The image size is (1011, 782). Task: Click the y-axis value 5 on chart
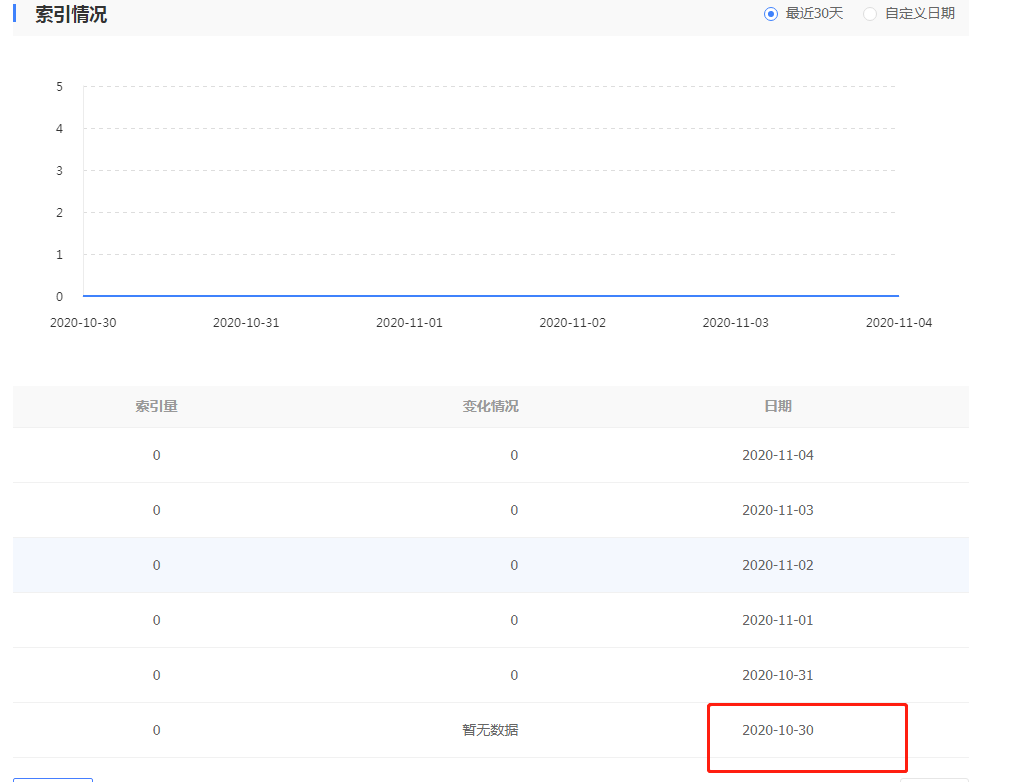pyautogui.click(x=60, y=87)
